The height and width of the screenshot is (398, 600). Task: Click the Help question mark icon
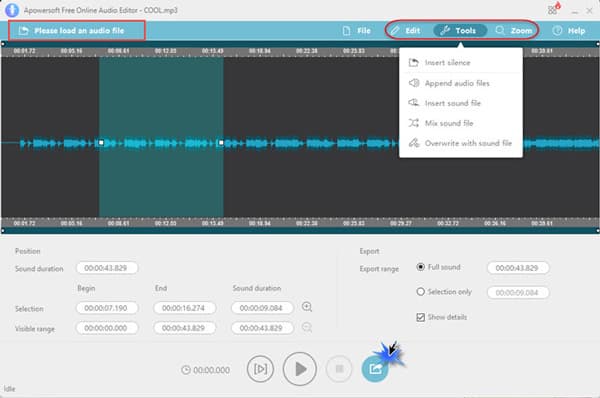(557, 31)
